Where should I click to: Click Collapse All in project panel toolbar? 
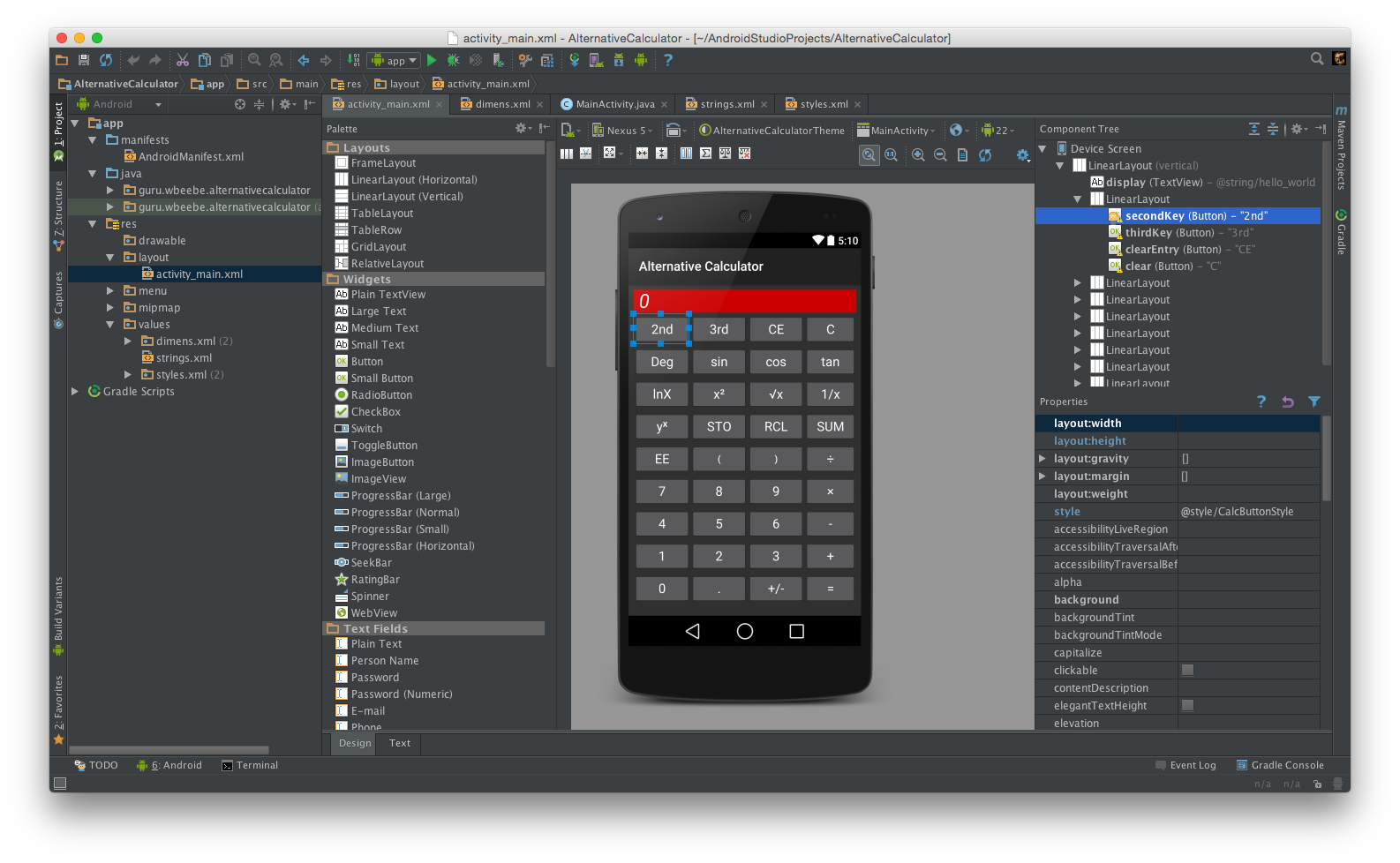click(259, 104)
